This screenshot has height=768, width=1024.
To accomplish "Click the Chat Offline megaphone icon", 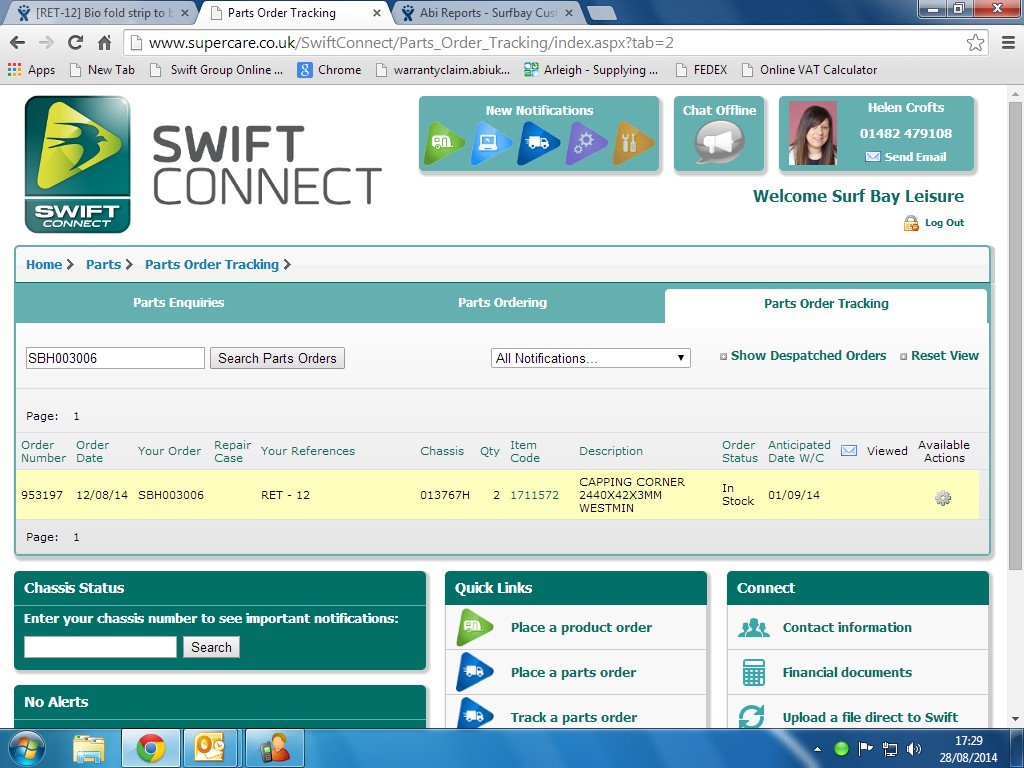I will [719, 142].
